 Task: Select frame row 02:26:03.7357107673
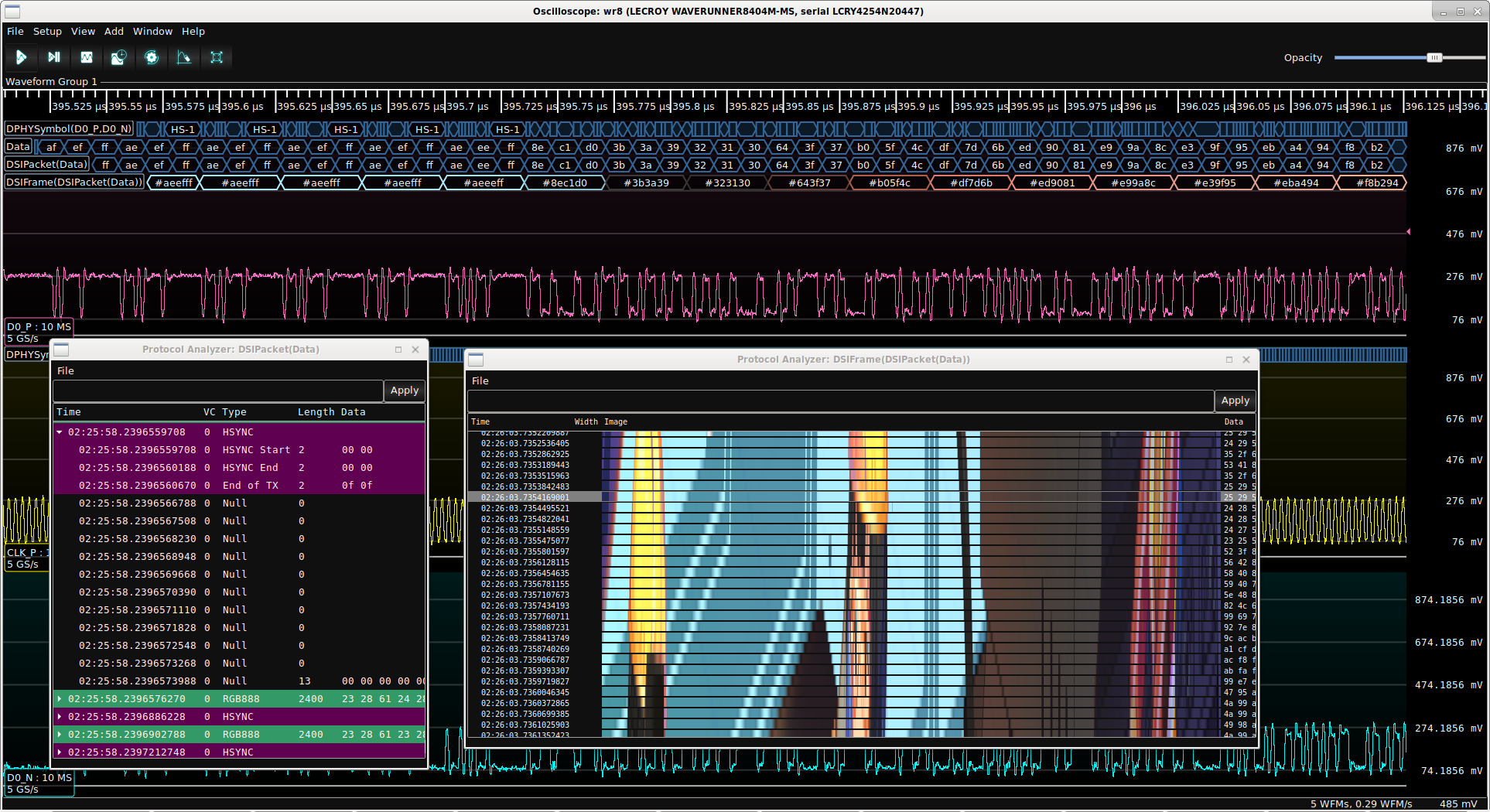tap(861, 595)
